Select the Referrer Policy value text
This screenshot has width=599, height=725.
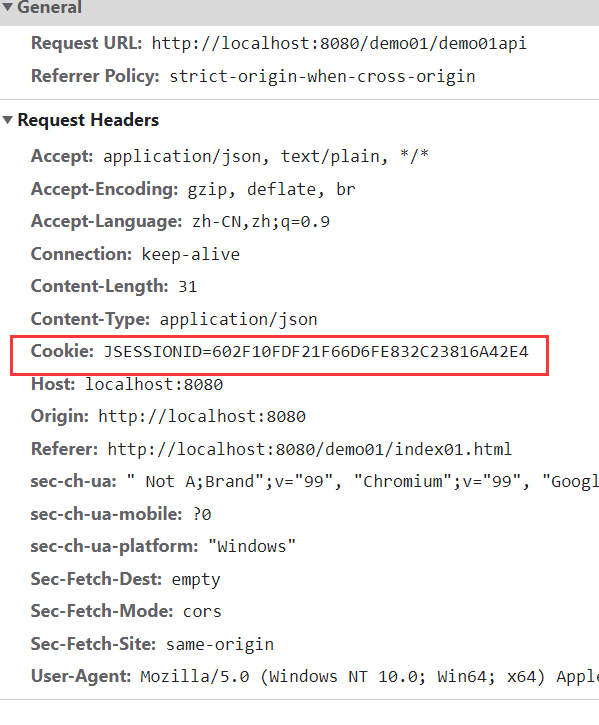pyautogui.click(x=322, y=77)
